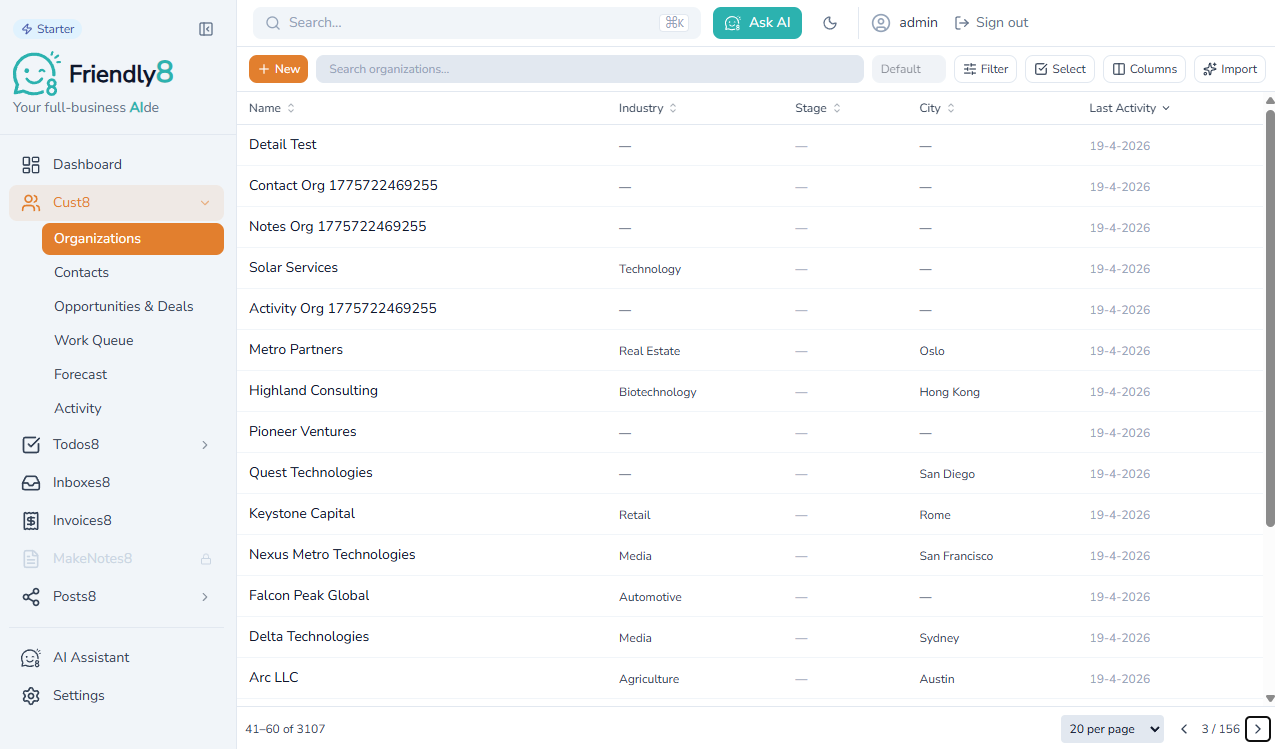Click the admin user avatar icon
1275x749 pixels.
coord(881,23)
